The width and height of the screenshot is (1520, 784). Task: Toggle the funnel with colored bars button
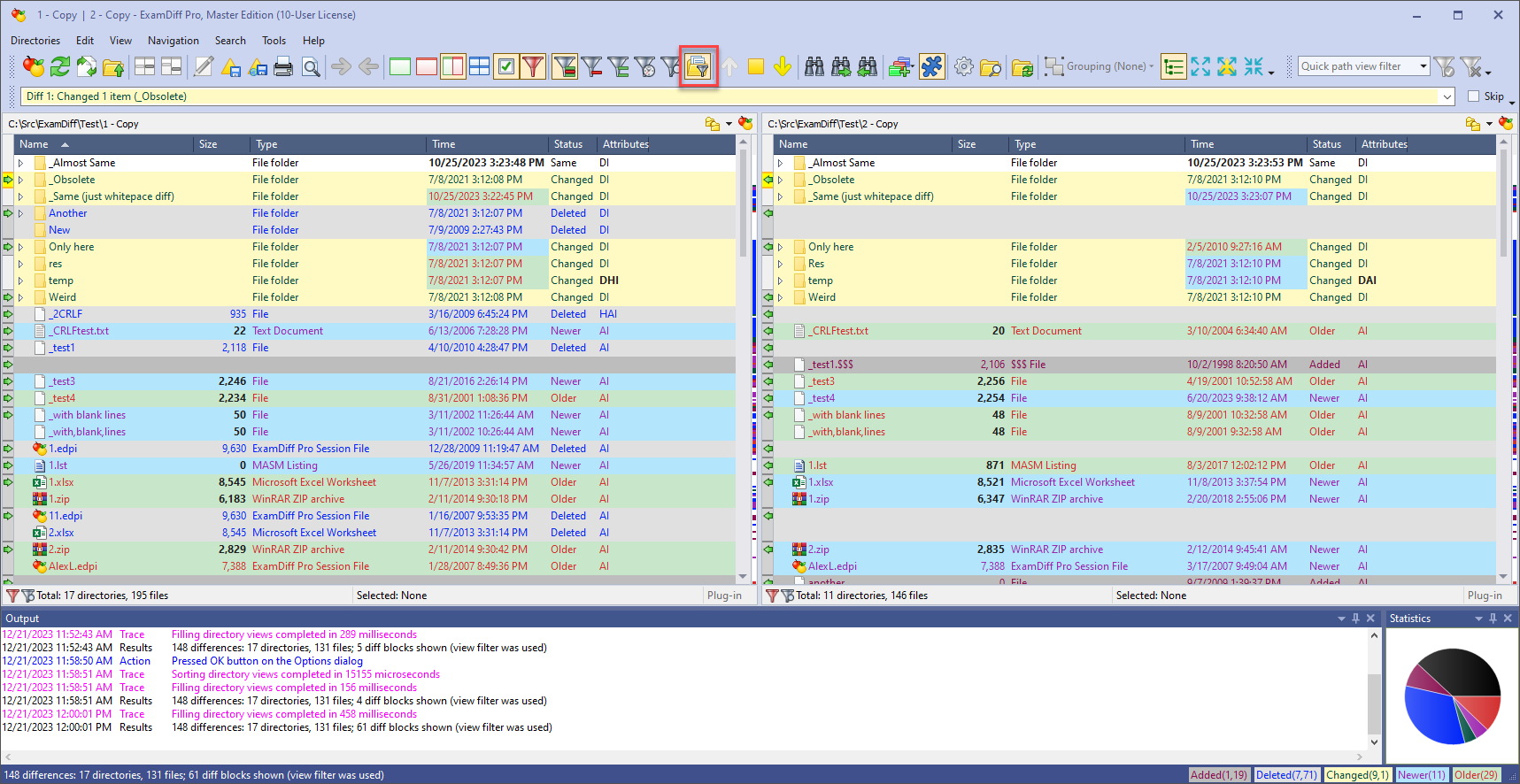click(565, 66)
